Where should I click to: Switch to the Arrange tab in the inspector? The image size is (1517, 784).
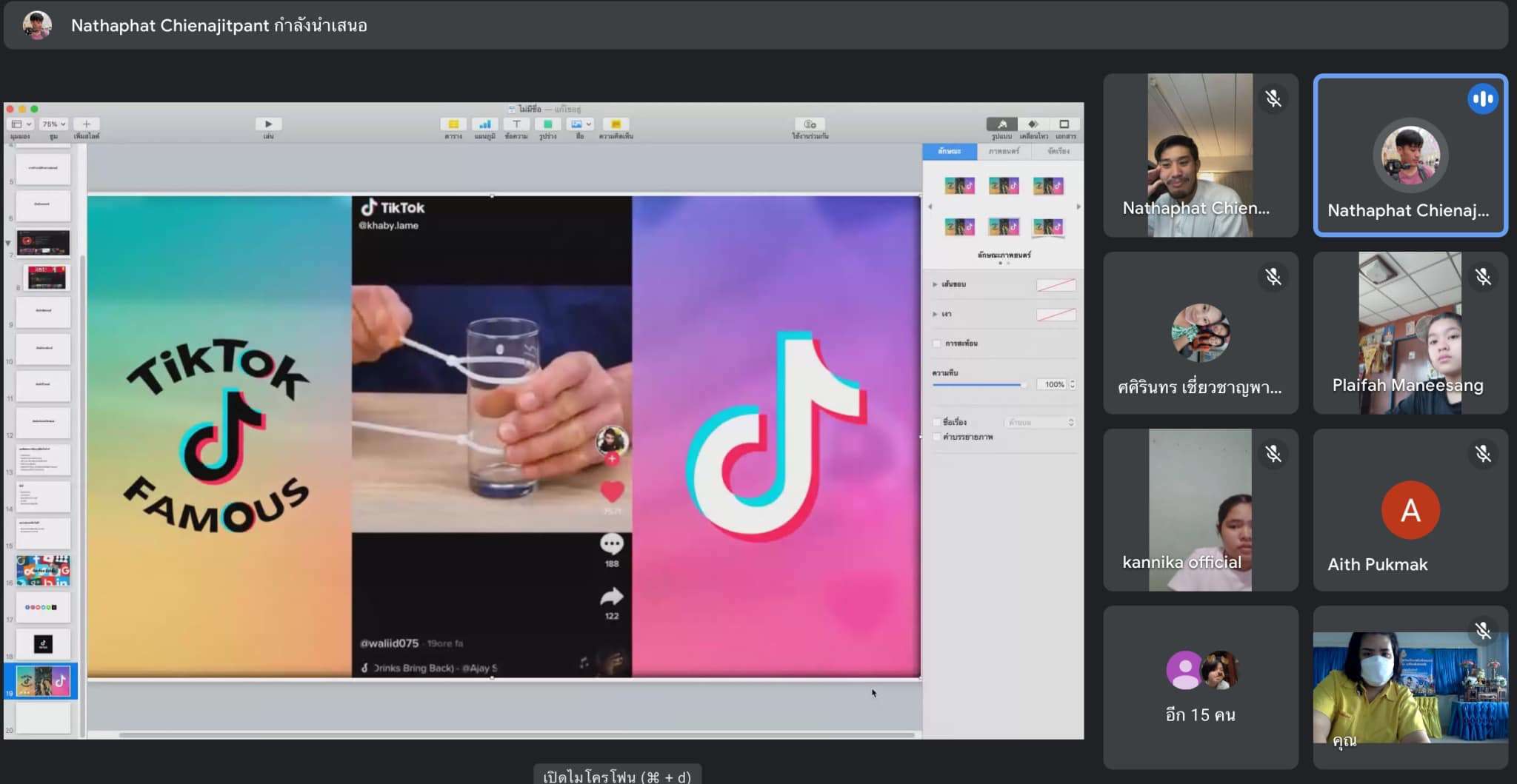click(1058, 151)
